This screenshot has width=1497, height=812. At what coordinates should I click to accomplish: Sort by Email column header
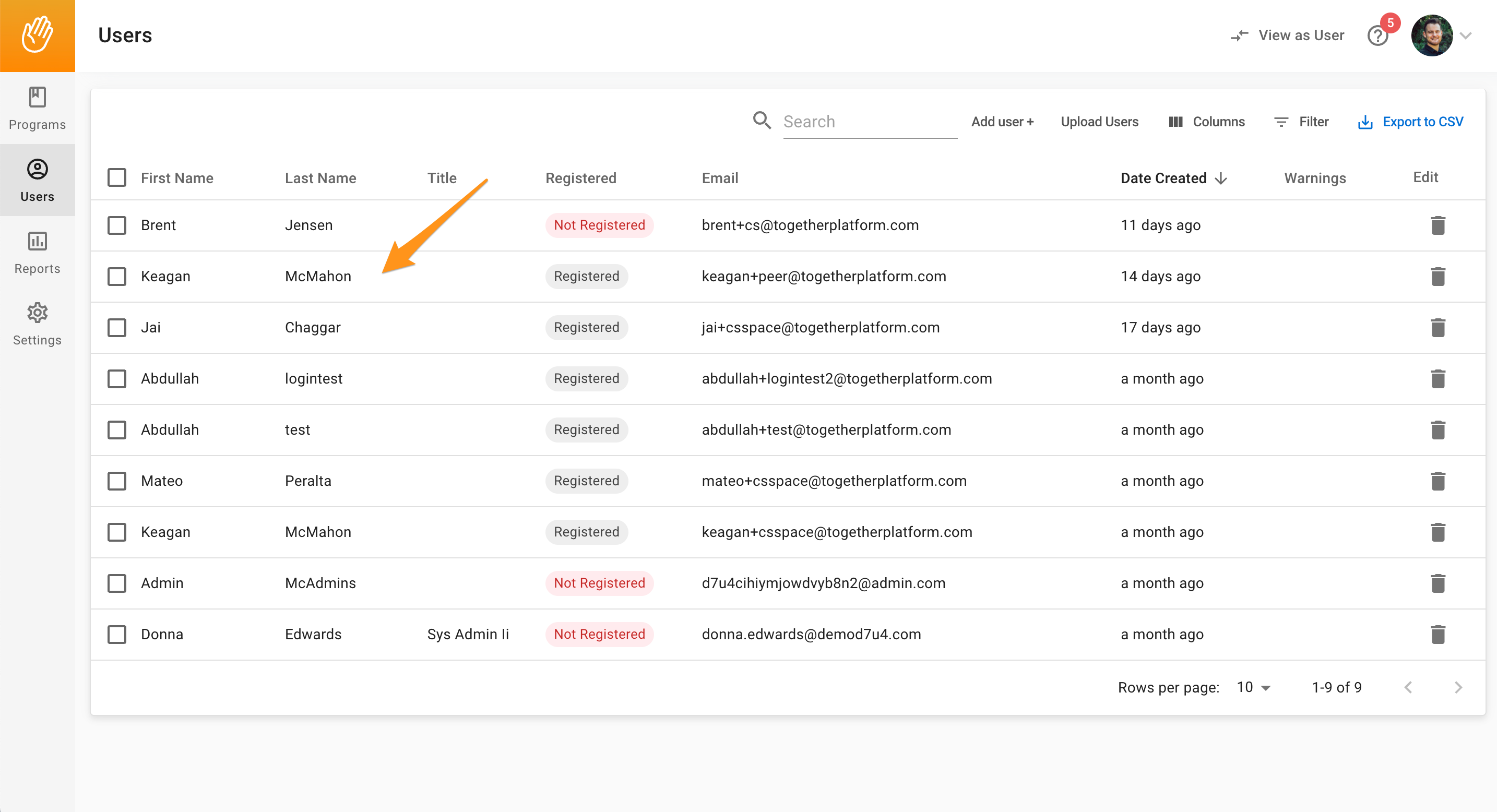tap(720, 178)
